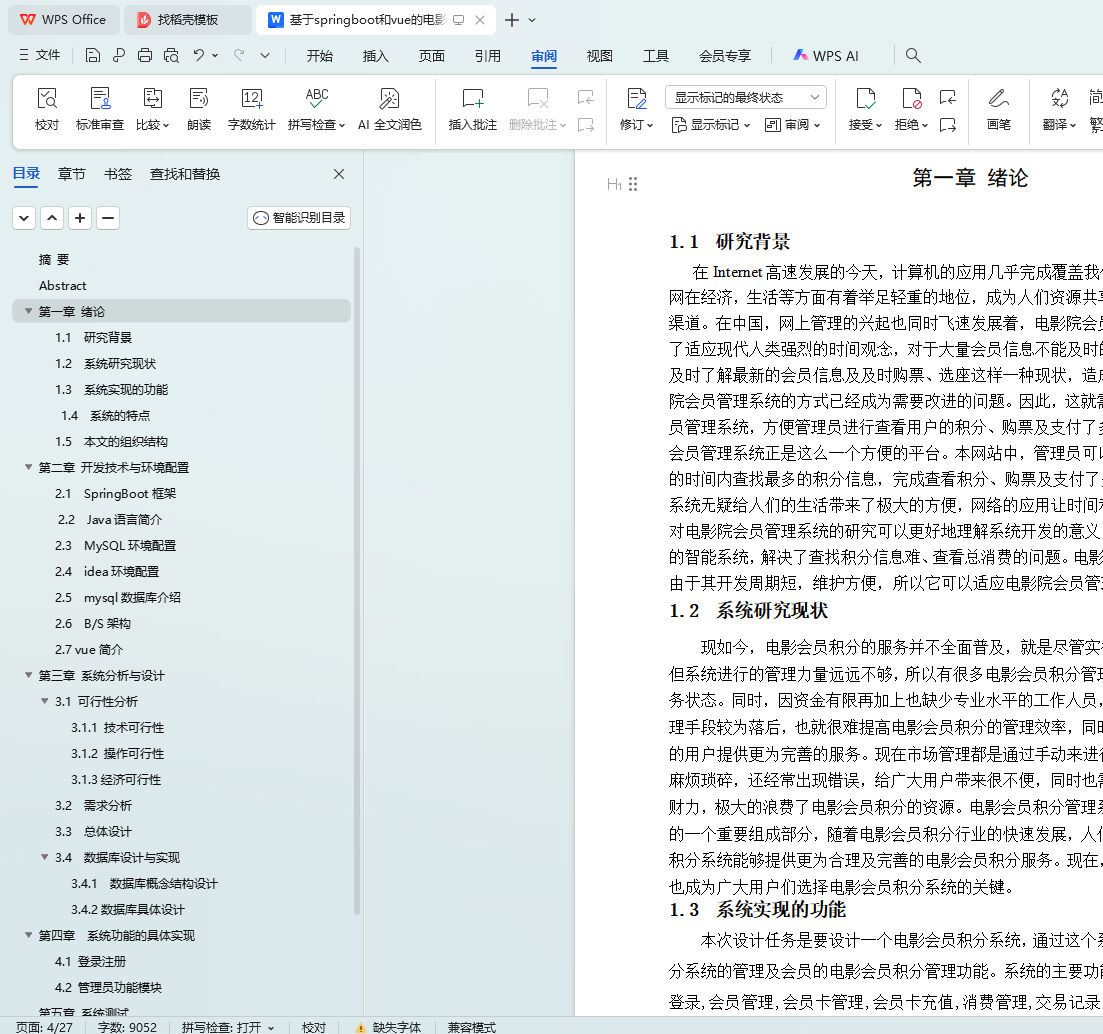Run AI 全文润色 polishing
1103x1034 pixels.
tap(389, 108)
